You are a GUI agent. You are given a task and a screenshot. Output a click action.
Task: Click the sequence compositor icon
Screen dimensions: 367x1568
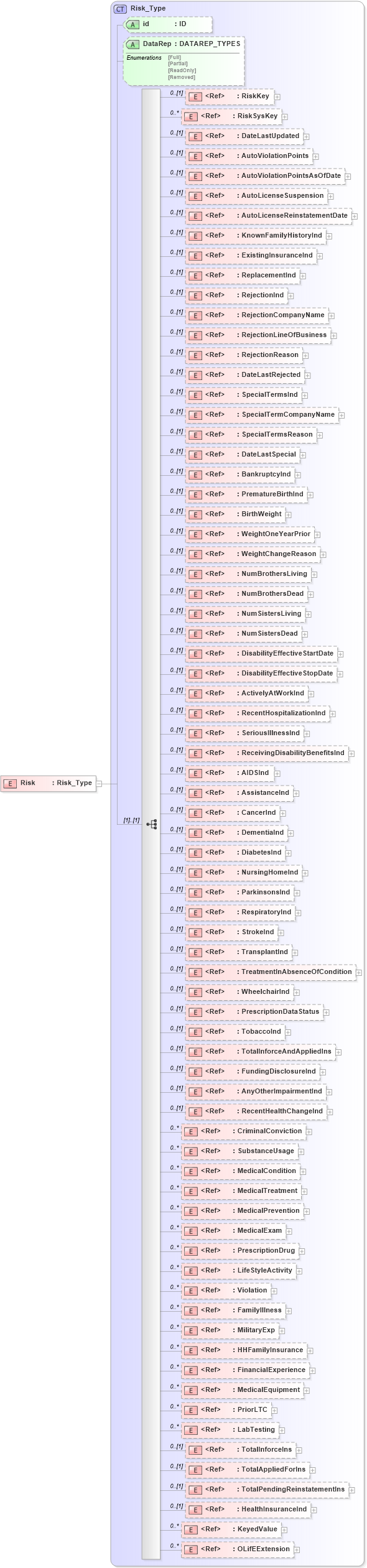pyautogui.click(x=152, y=824)
